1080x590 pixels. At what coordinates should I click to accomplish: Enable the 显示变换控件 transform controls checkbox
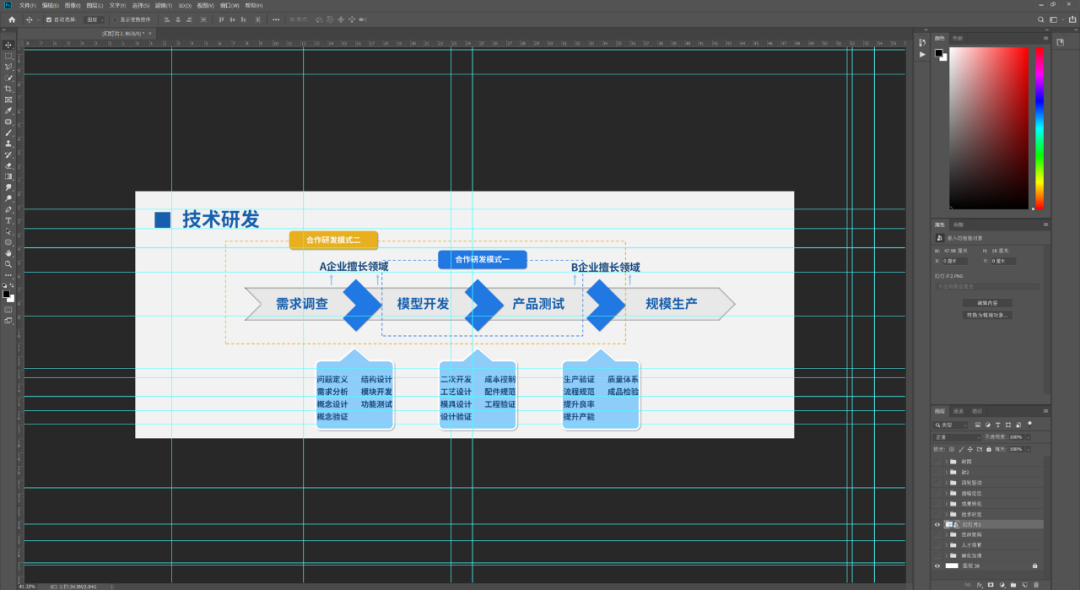tap(115, 20)
